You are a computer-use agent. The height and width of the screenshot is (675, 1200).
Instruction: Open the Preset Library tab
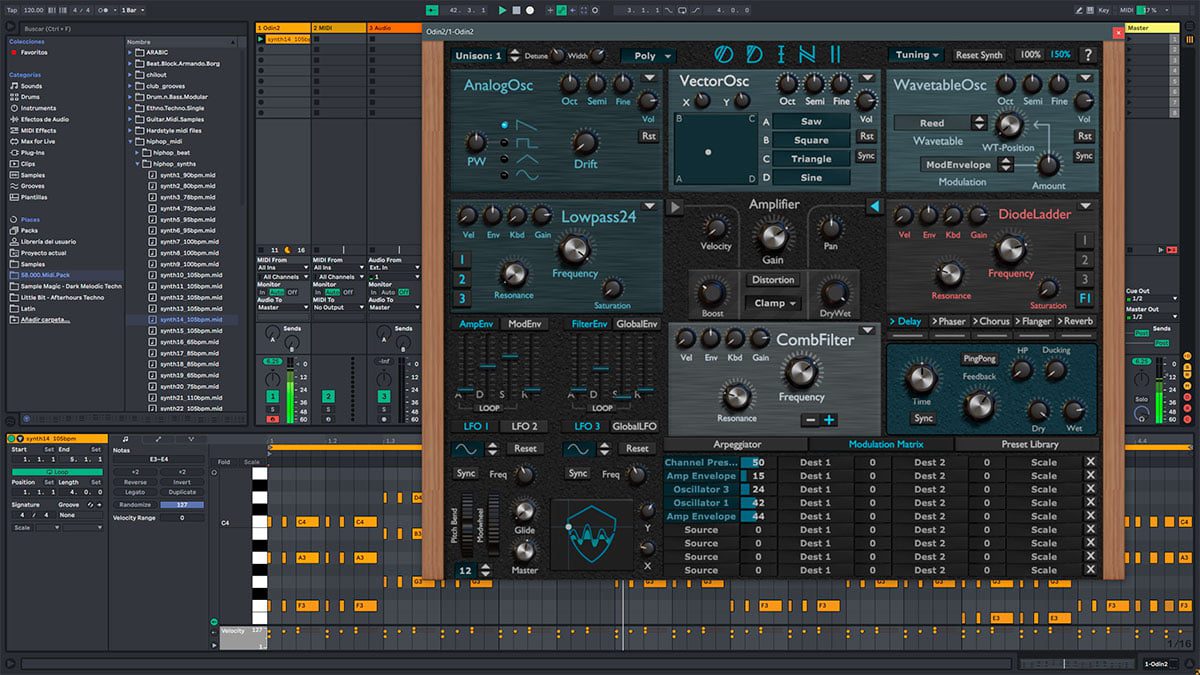click(x=1028, y=444)
